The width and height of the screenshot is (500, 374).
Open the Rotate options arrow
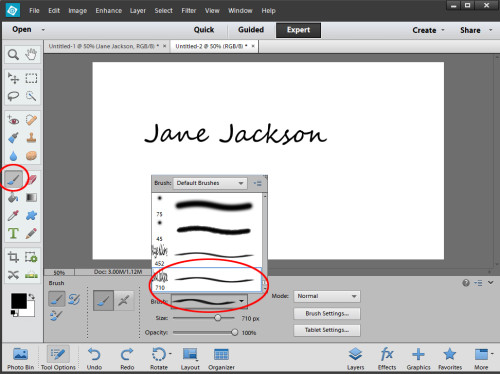click(170, 353)
